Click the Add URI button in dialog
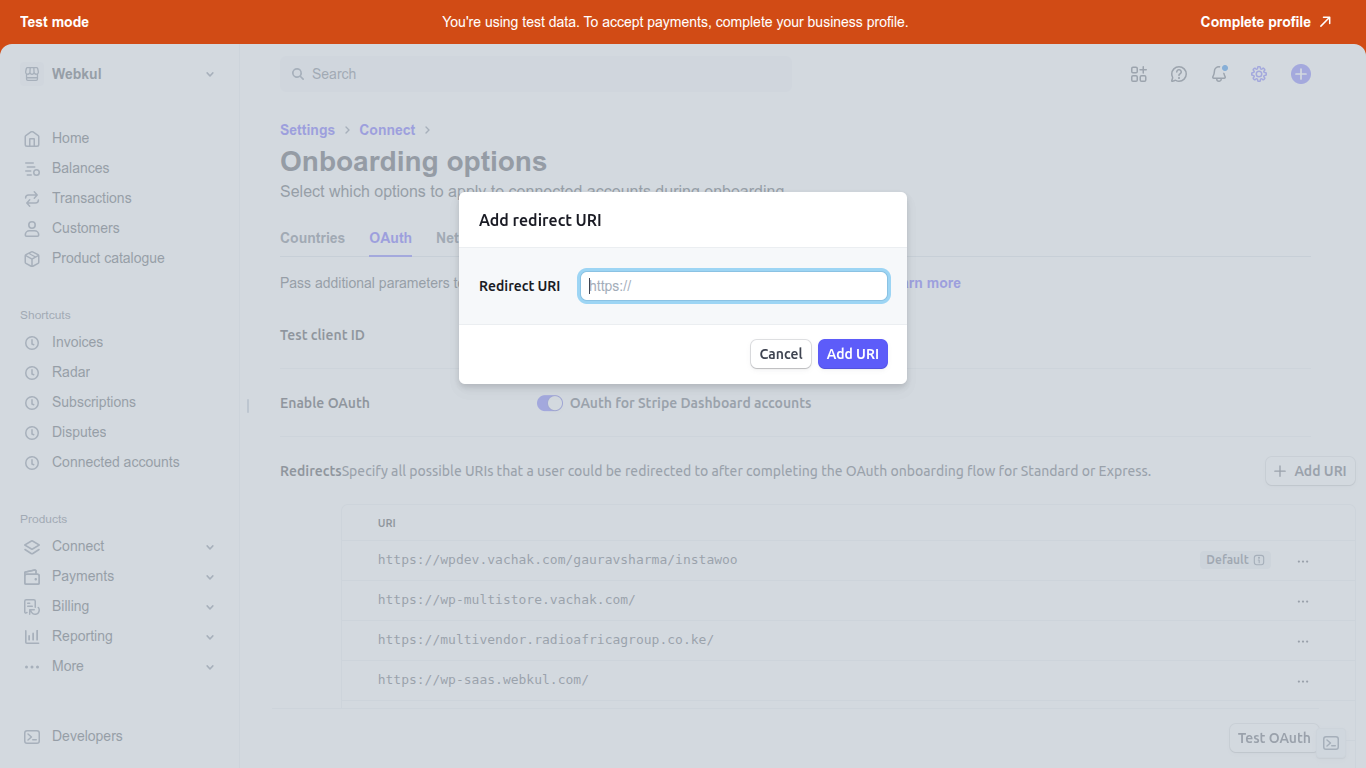 point(852,354)
